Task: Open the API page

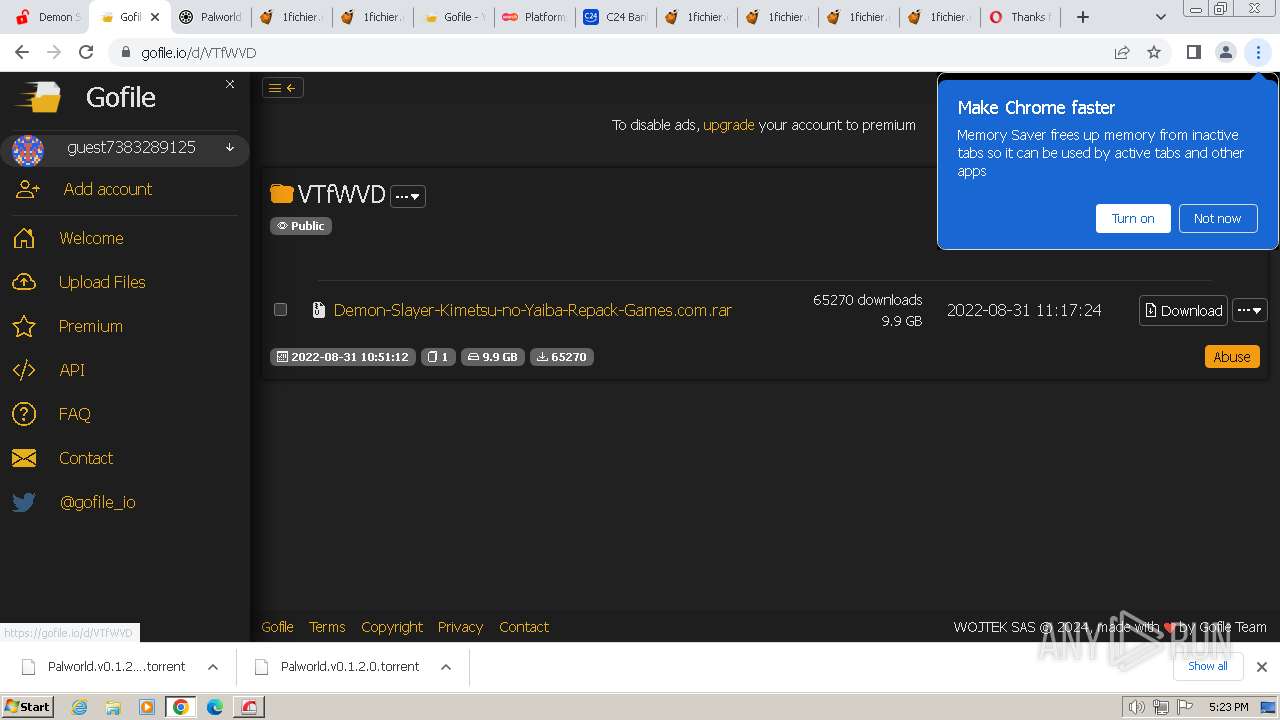Action: coord(72,370)
